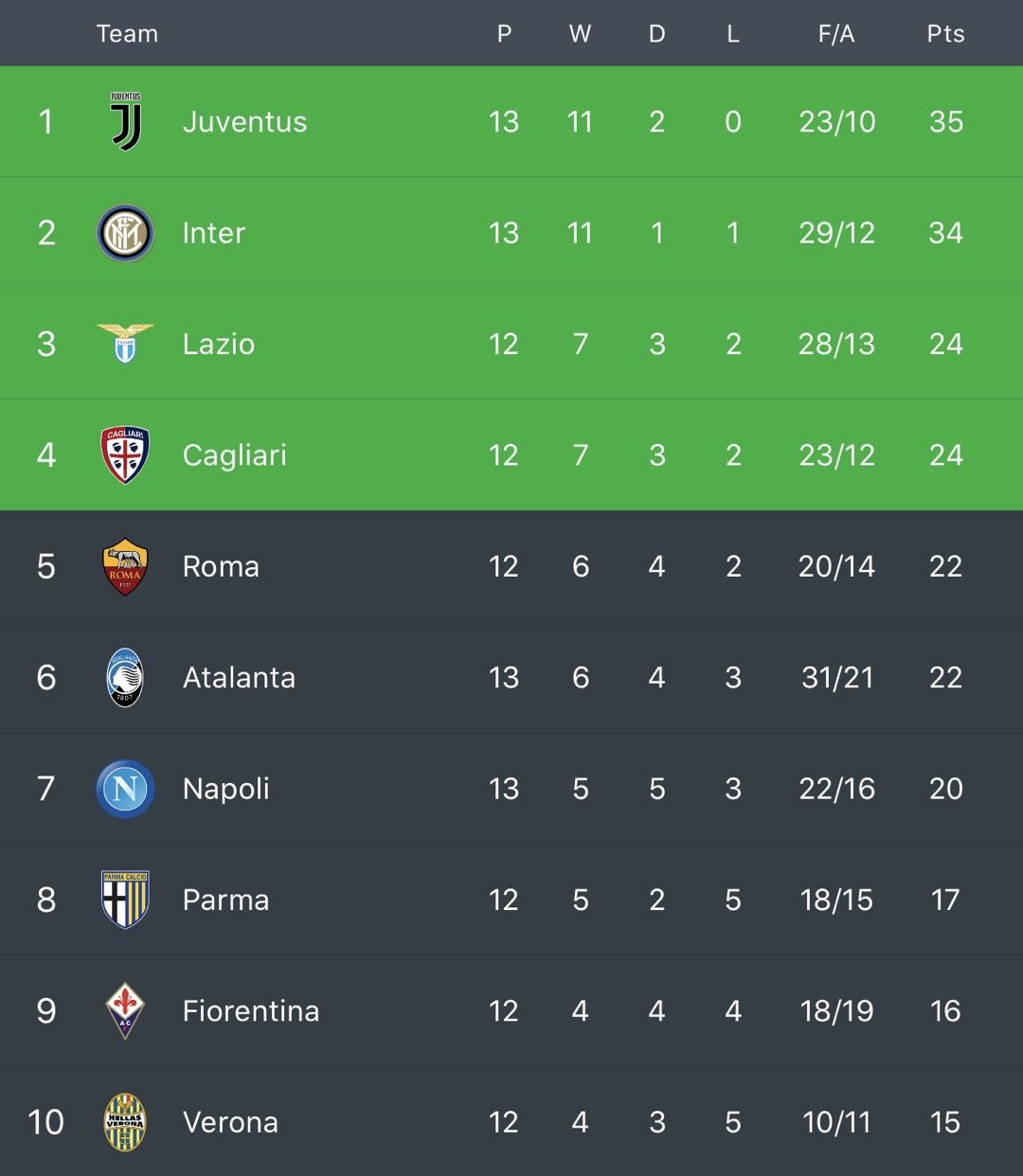Tap the Roma wolf crest
Image resolution: width=1023 pixels, height=1176 pixels.
[x=125, y=566]
